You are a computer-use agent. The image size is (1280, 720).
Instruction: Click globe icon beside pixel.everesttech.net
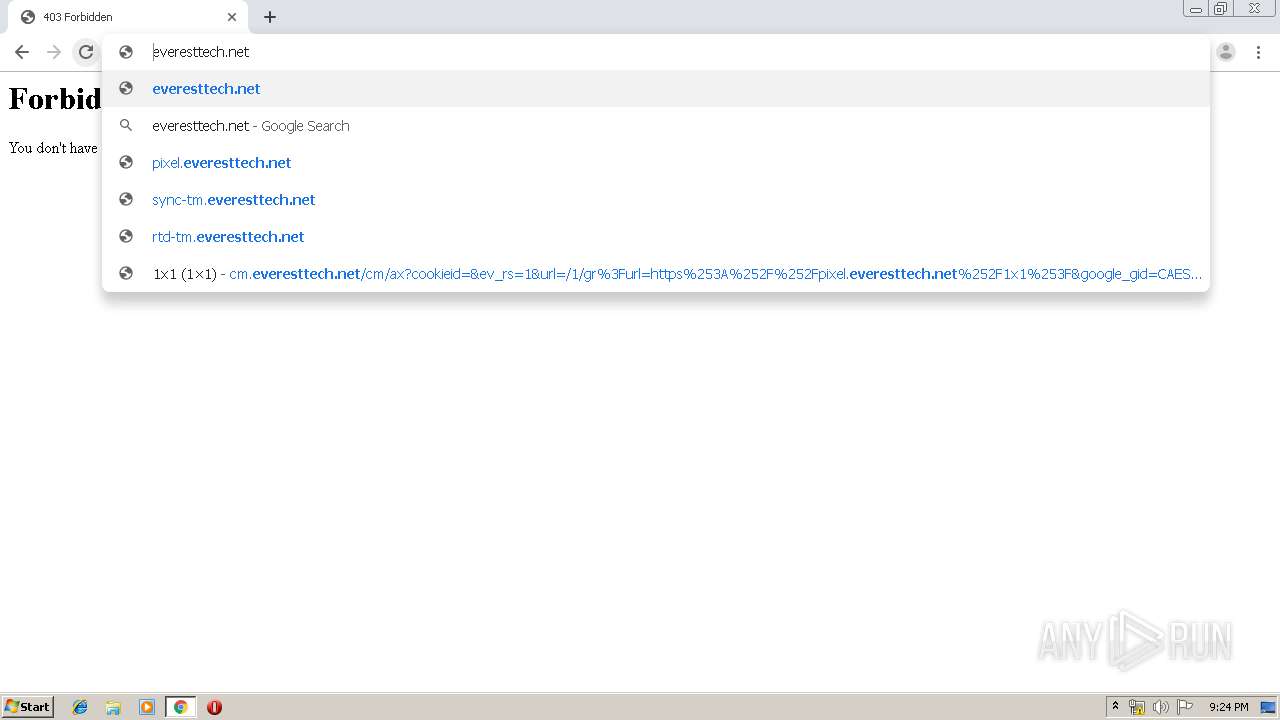[x=126, y=163]
